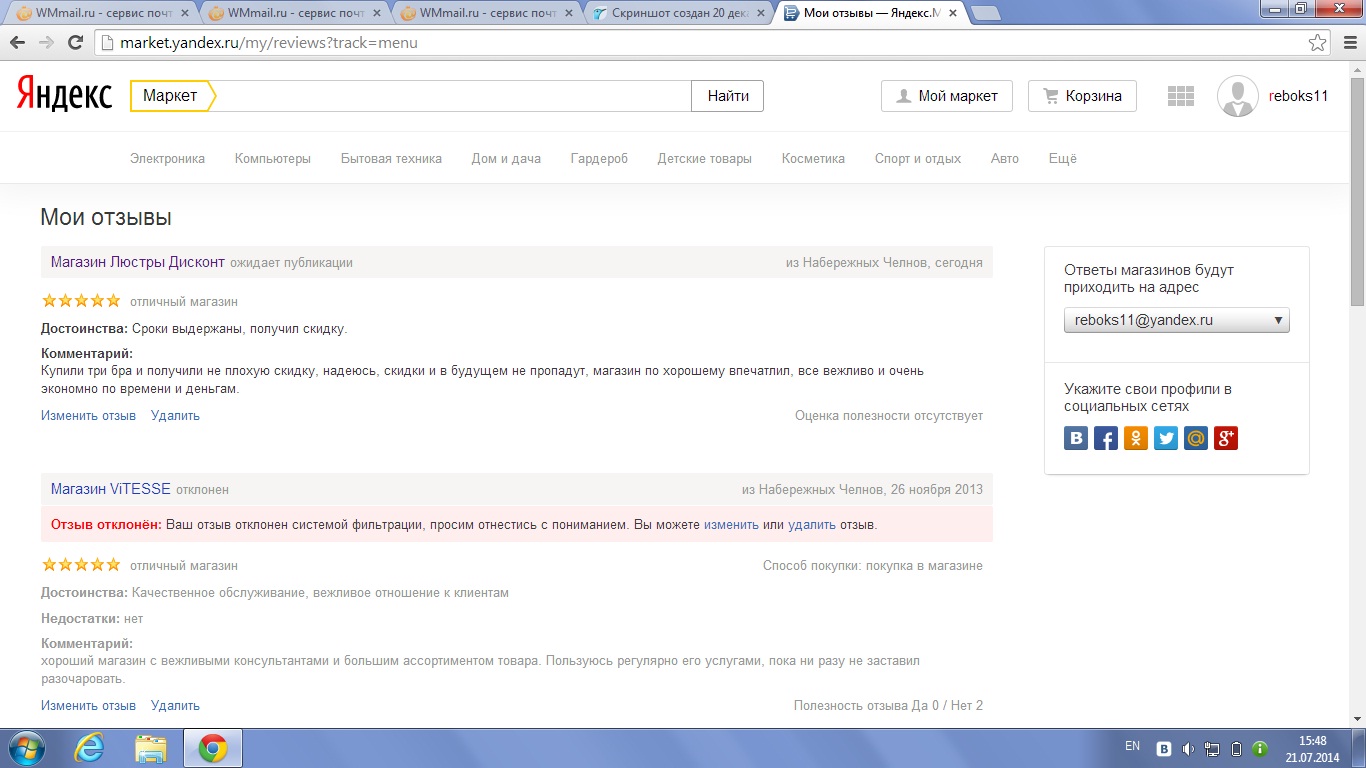Go back with the browser back arrow
This screenshot has width=1366, height=768.
pyautogui.click(x=18, y=43)
